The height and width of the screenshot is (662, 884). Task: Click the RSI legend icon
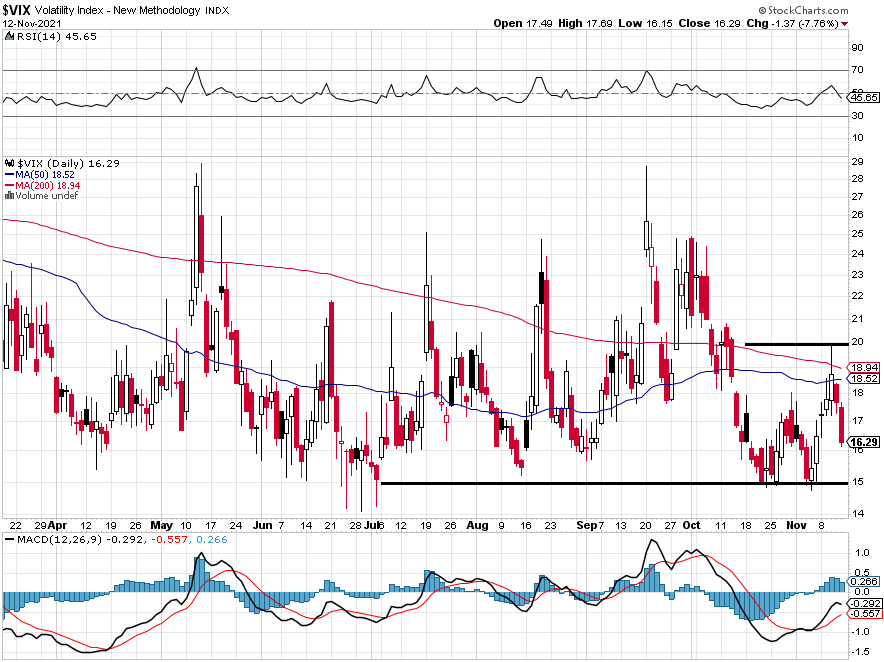coord(9,37)
